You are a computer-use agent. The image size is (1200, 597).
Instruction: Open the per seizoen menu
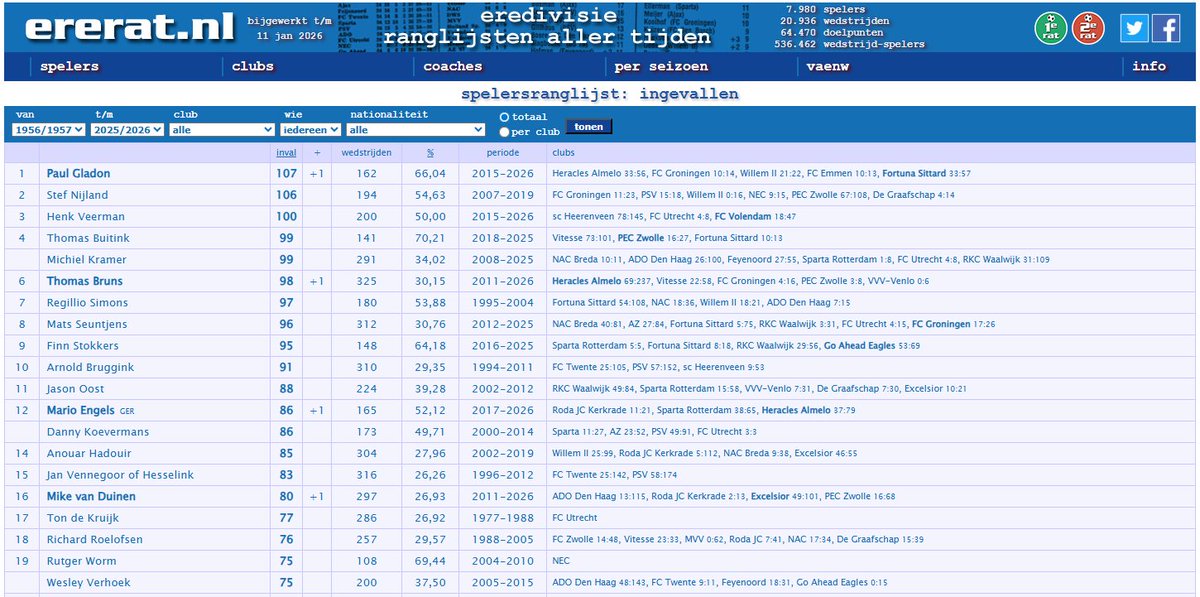click(x=662, y=67)
